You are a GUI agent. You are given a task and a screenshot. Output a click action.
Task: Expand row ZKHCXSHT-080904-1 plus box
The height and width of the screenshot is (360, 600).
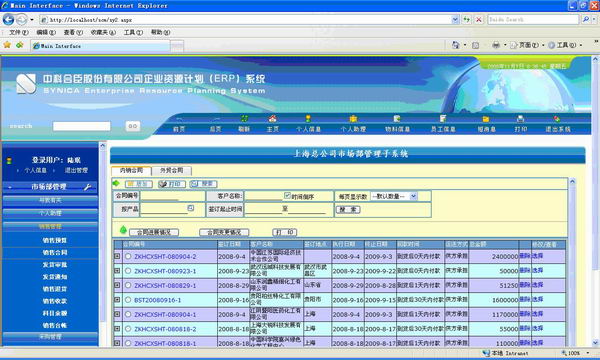pos(117,314)
